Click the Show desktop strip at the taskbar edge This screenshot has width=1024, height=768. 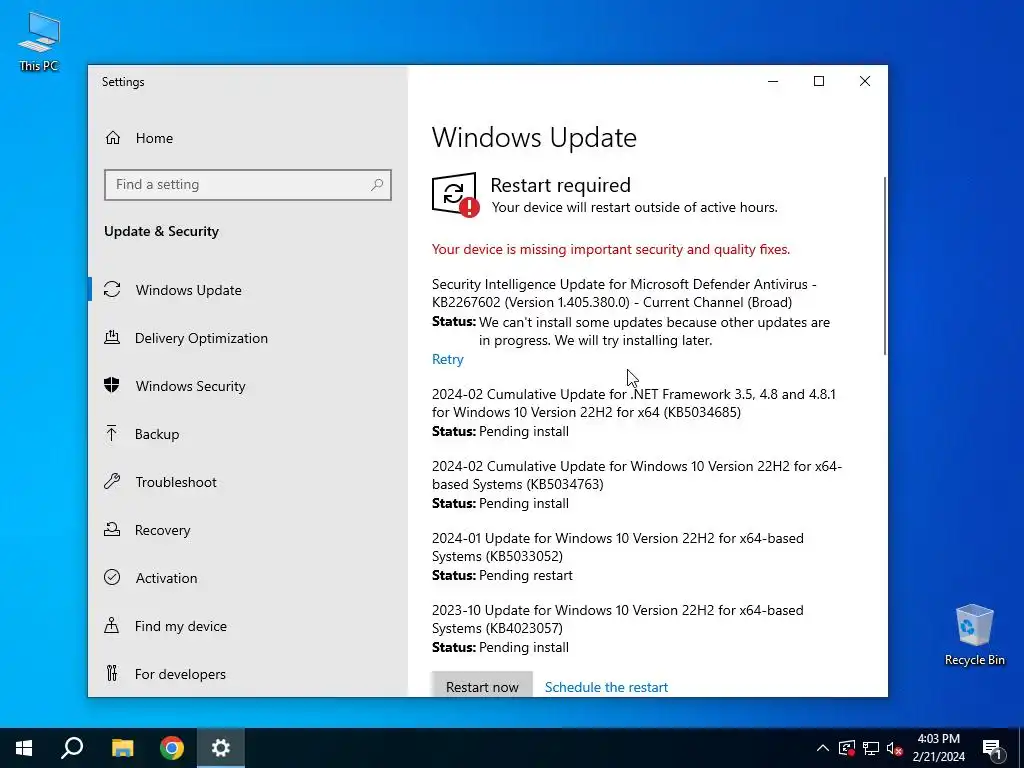tap(1021, 748)
